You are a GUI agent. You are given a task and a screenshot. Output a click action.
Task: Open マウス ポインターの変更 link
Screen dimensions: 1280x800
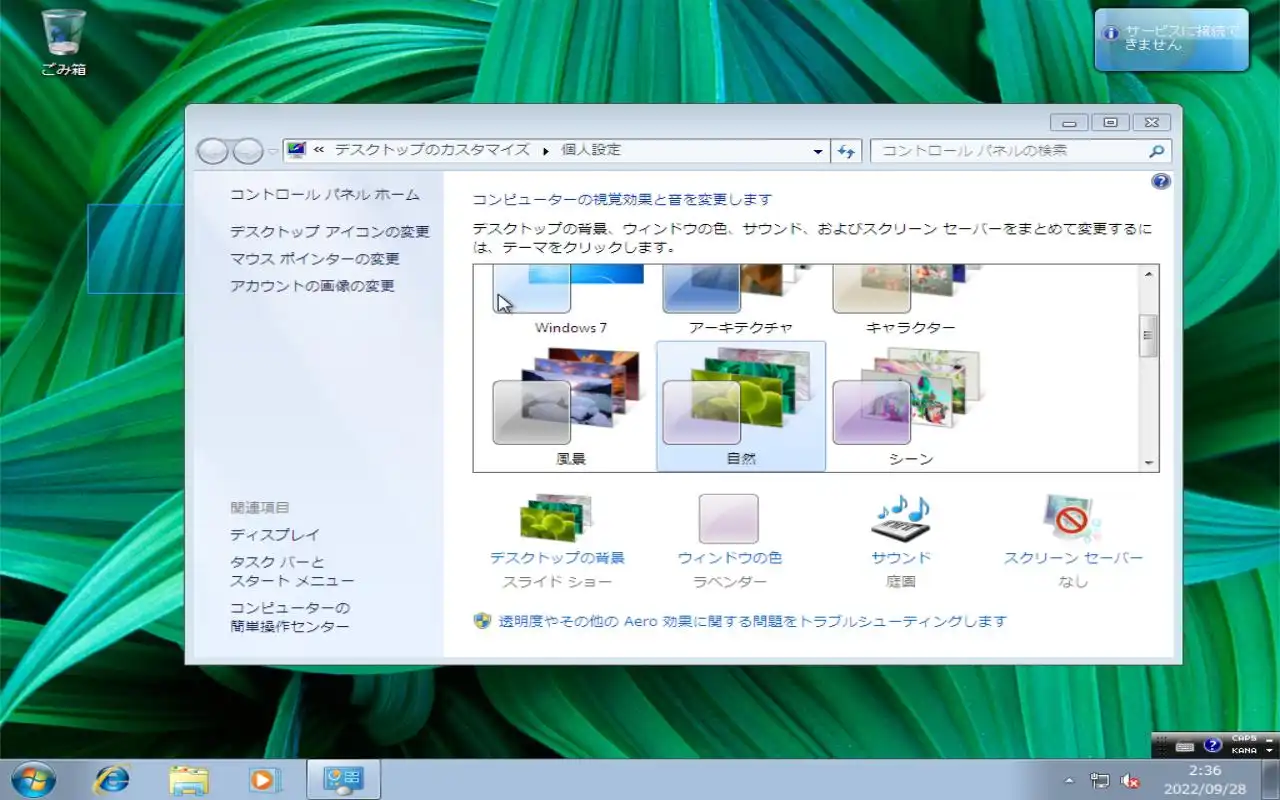(315, 259)
